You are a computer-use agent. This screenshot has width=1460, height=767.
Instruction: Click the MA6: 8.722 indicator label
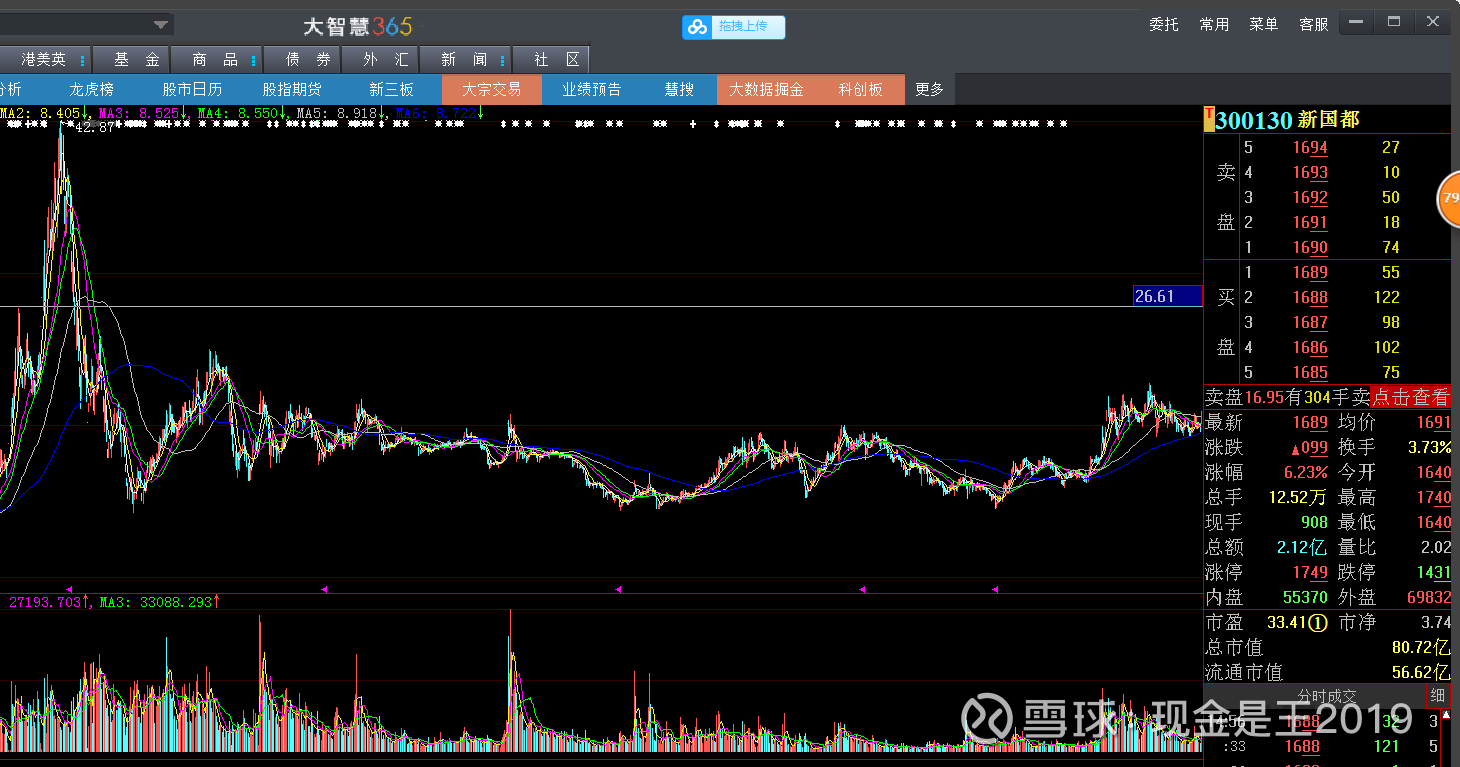pos(440,114)
